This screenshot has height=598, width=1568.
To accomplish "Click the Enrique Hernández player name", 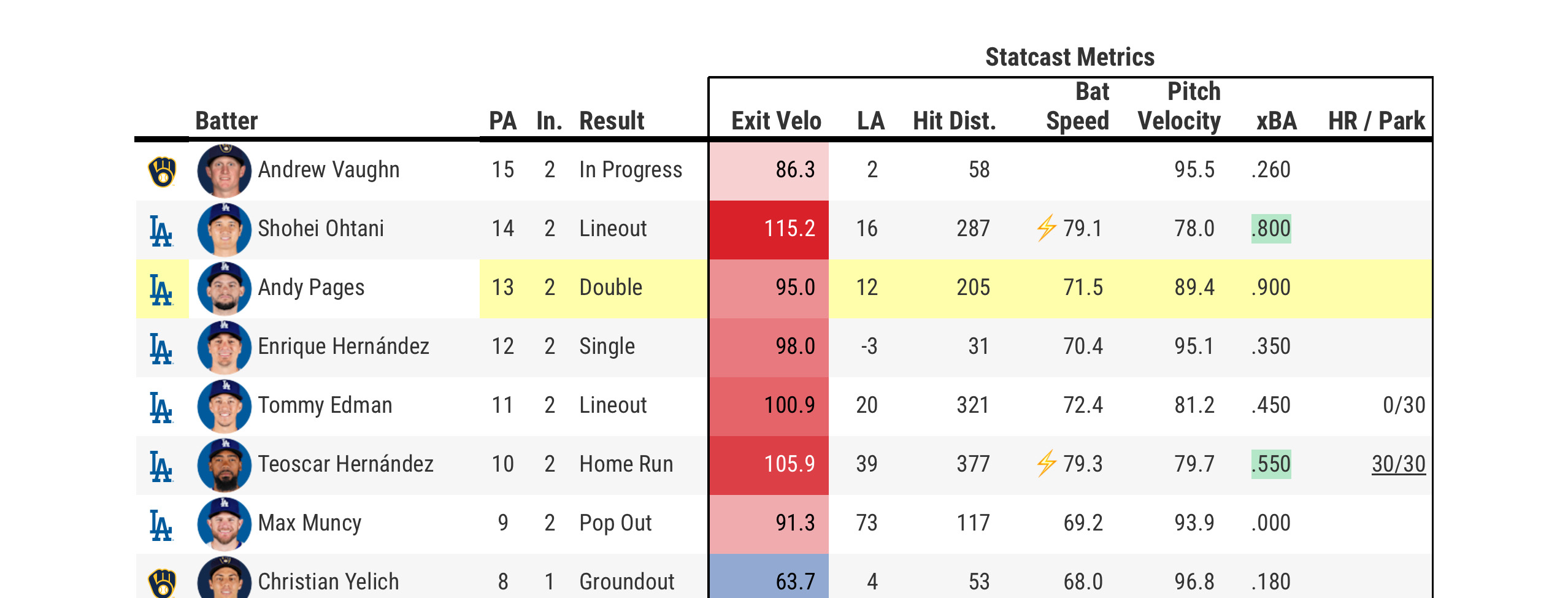I will point(343,347).
